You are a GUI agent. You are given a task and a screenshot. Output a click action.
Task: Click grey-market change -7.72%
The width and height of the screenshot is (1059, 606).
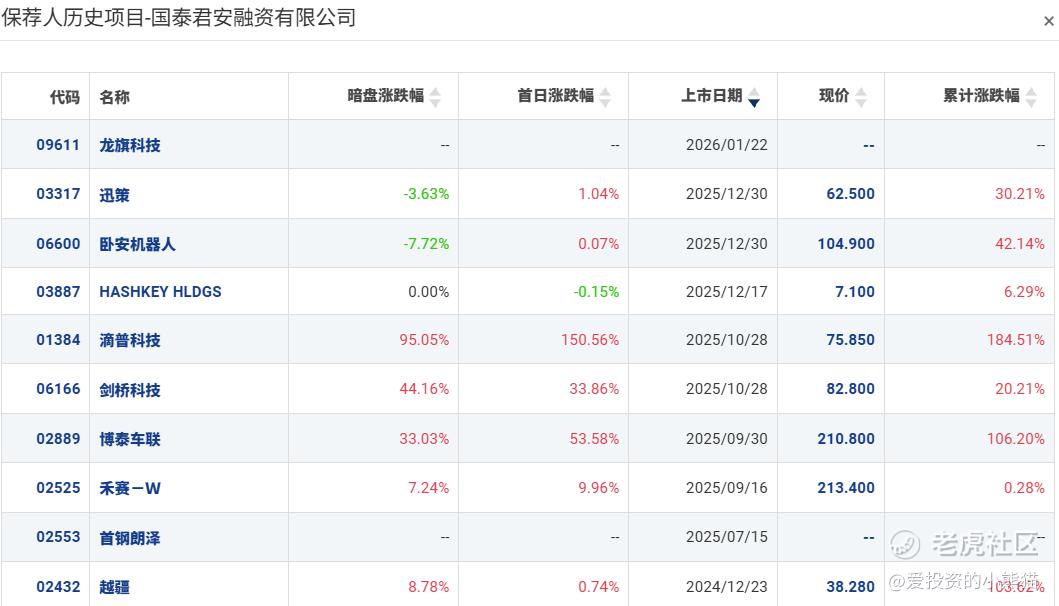pos(426,243)
